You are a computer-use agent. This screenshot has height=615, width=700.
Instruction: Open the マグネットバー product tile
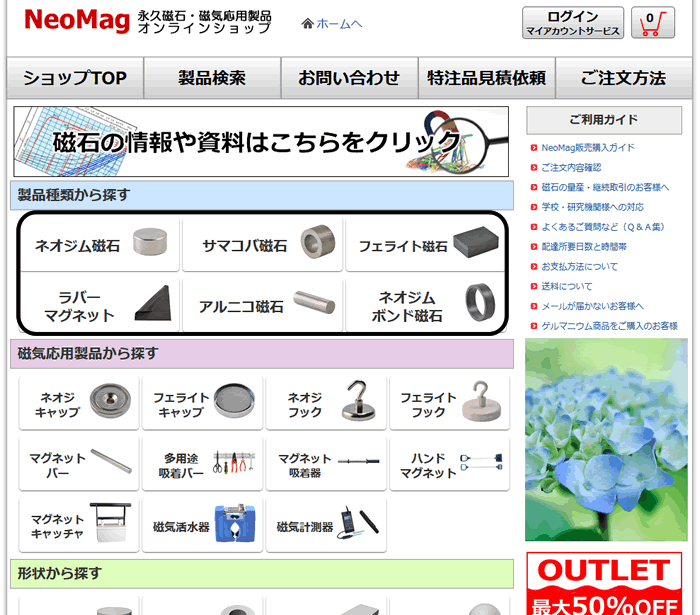pyautogui.click(x=79, y=464)
